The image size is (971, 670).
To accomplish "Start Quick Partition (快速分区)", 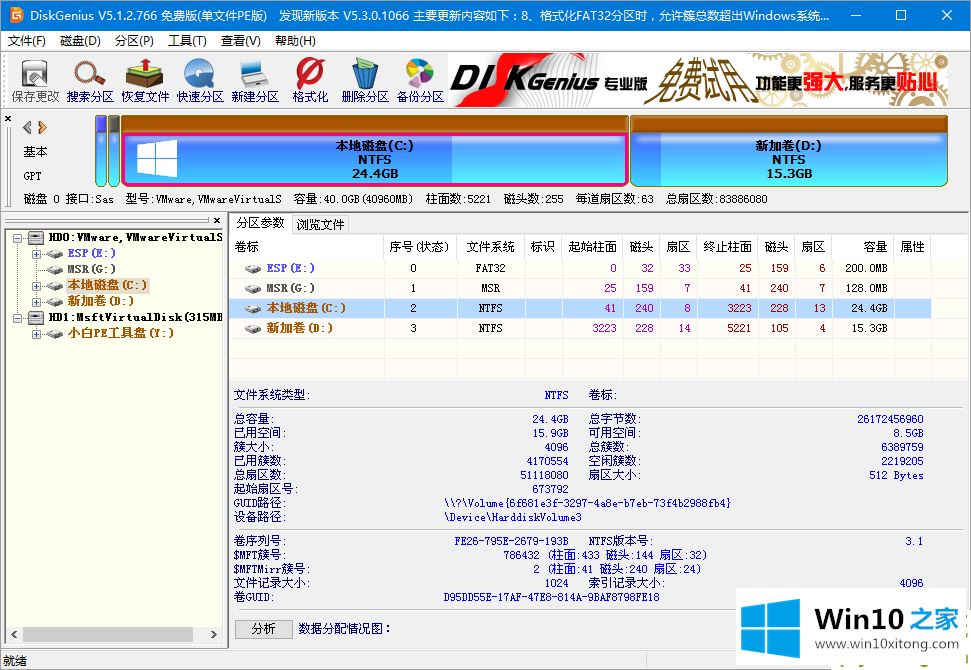I will click(199, 80).
